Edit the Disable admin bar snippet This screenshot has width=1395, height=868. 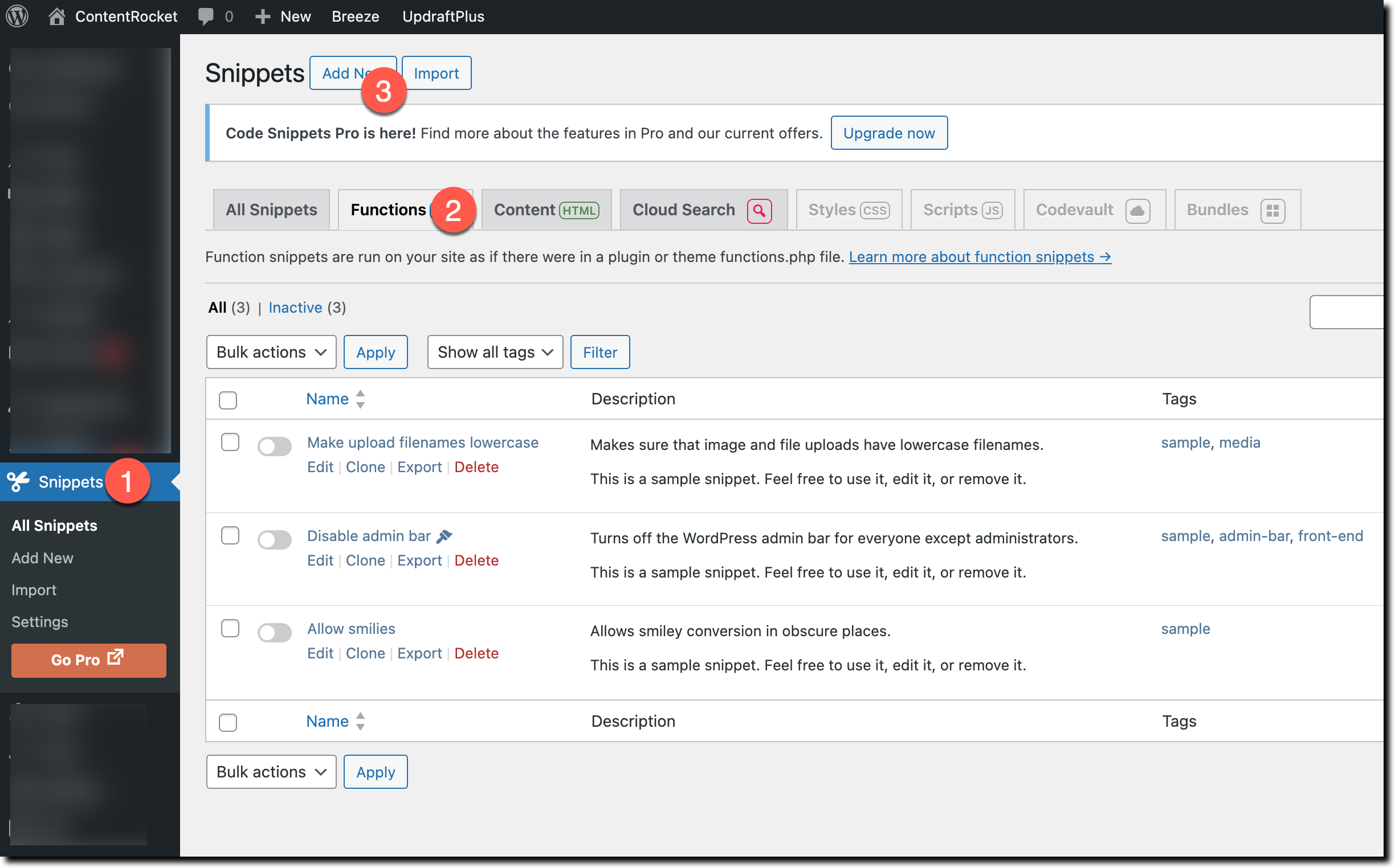click(x=320, y=560)
